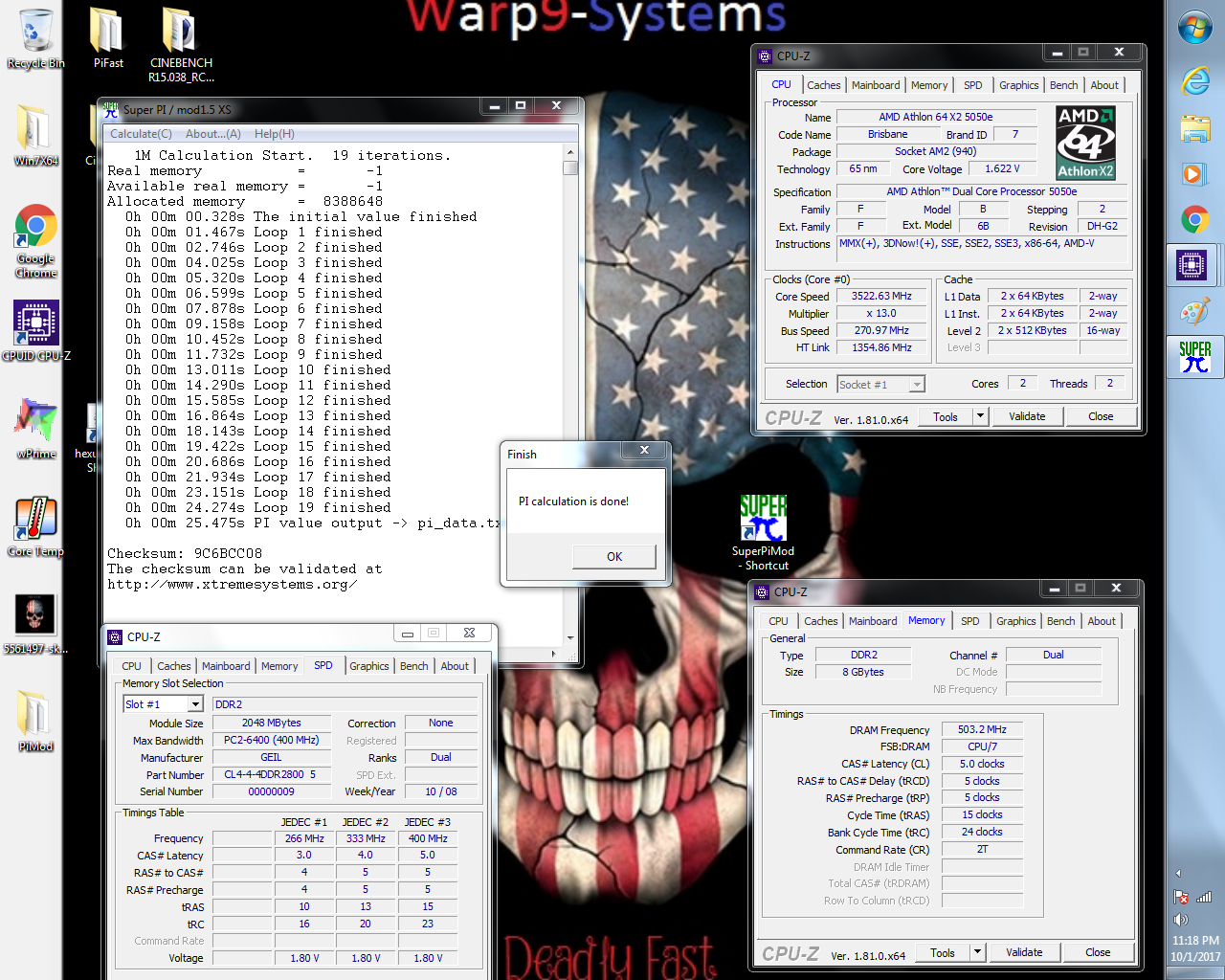The height and width of the screenshot is (980, 1225).
Task: Click OK in the Finish dialog
Action: pos(614,556)
